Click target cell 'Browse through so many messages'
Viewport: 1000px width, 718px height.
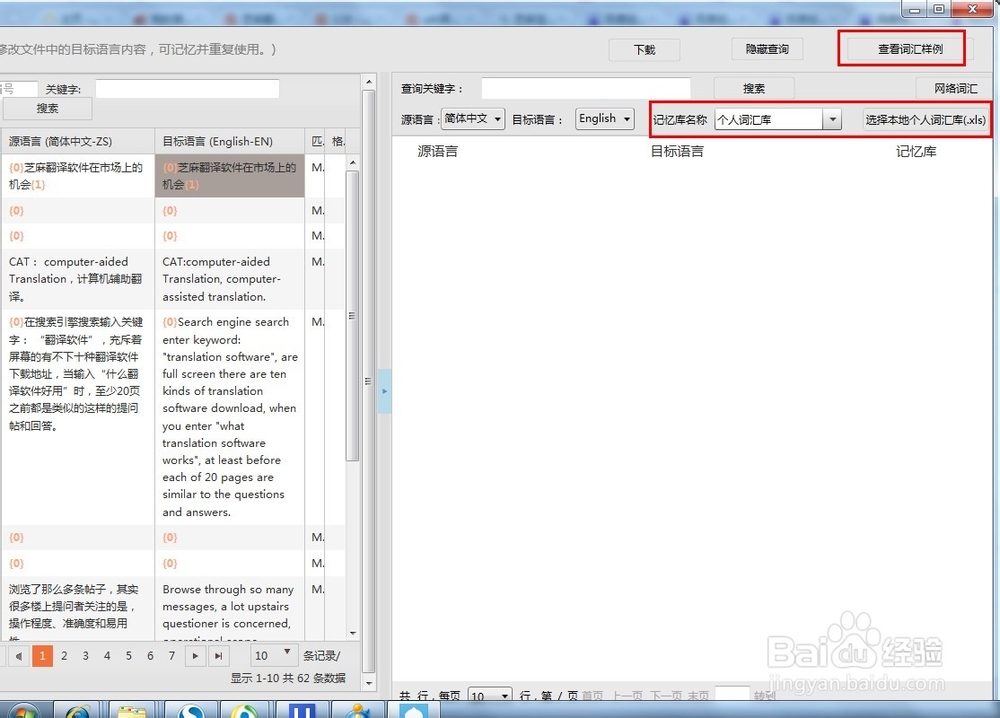[x=230, y=609]
